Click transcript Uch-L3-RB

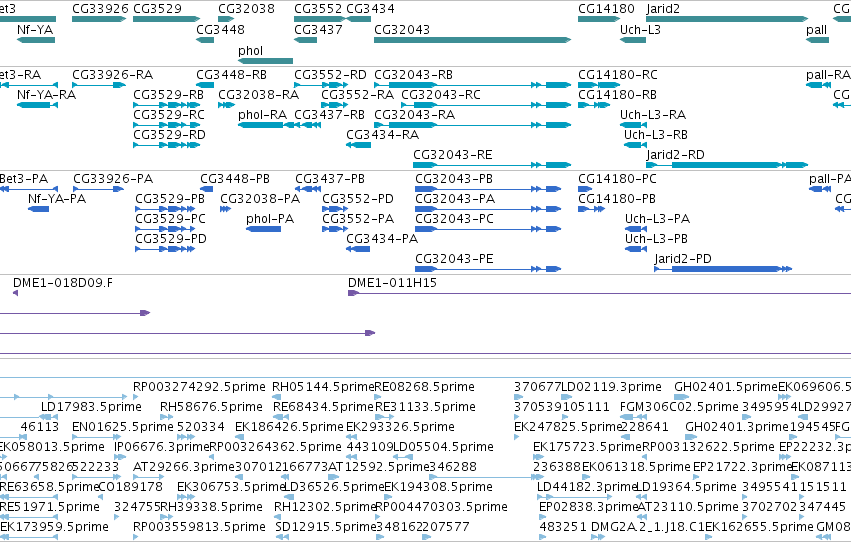(656, 135)
